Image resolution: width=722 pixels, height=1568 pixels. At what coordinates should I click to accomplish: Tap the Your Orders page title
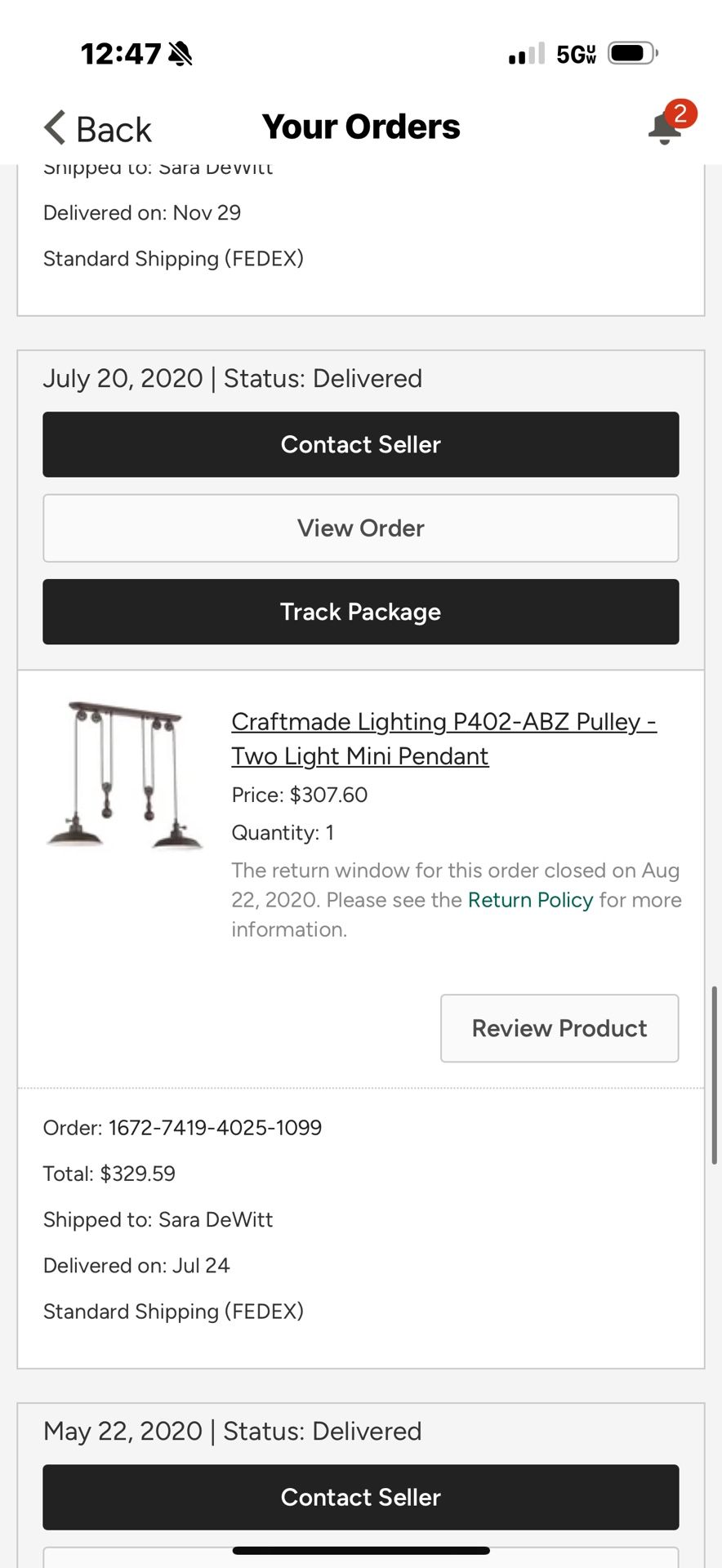tap(361, 127)
